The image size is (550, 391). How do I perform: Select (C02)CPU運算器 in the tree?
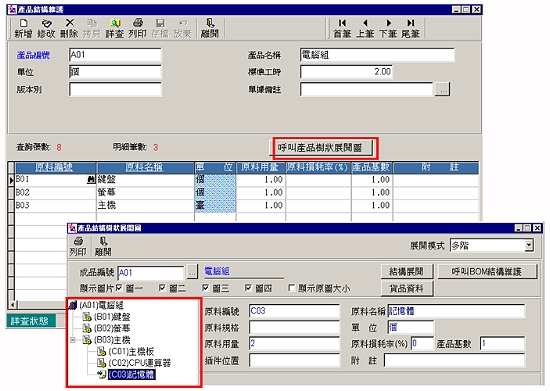[x=139, y=363]
